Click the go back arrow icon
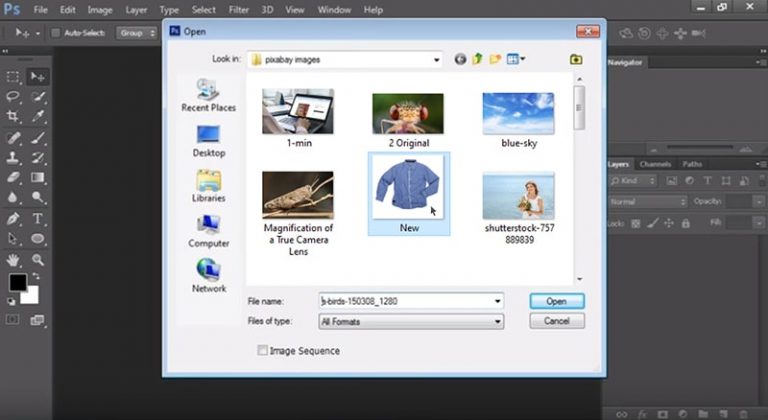The width and height of the screenshot is (768, 420). pos(461,59)
